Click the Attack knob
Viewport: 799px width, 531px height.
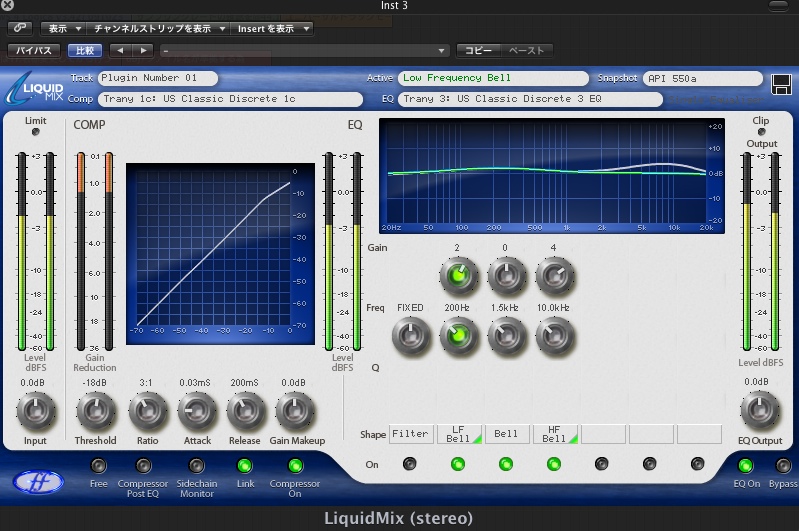point(197,411)
